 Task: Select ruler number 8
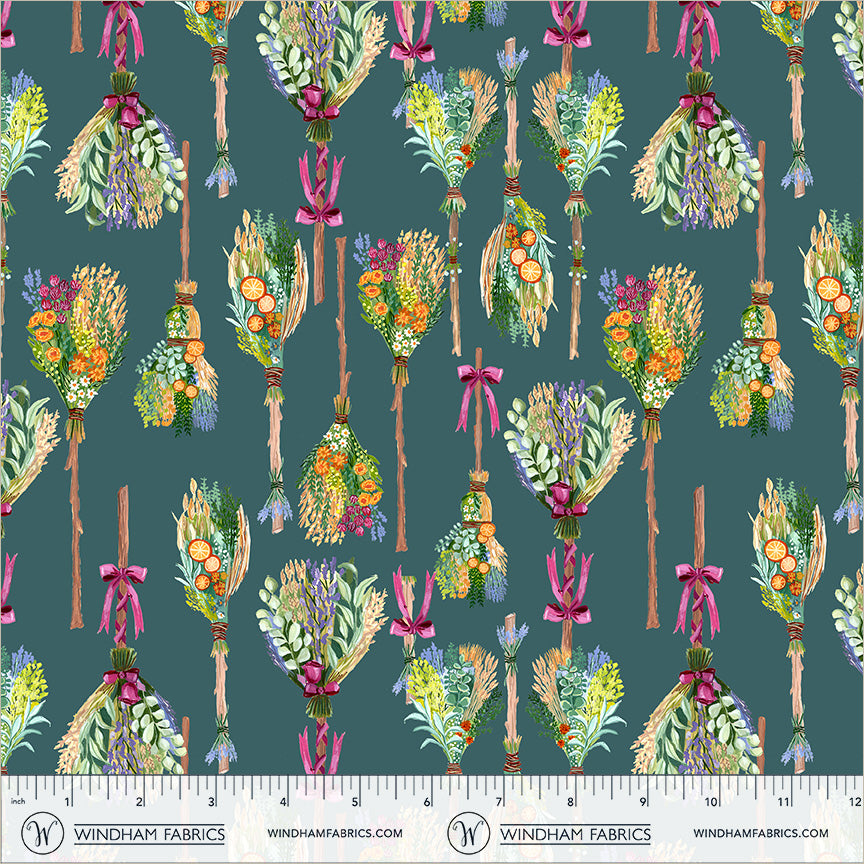point(570,801)
